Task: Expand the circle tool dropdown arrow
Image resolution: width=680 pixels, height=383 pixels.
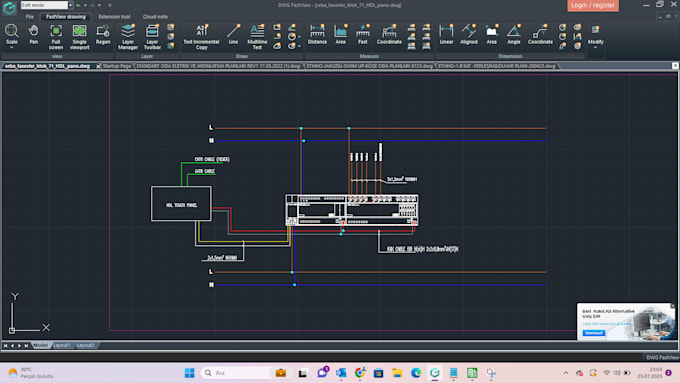Action: (299, 37)
